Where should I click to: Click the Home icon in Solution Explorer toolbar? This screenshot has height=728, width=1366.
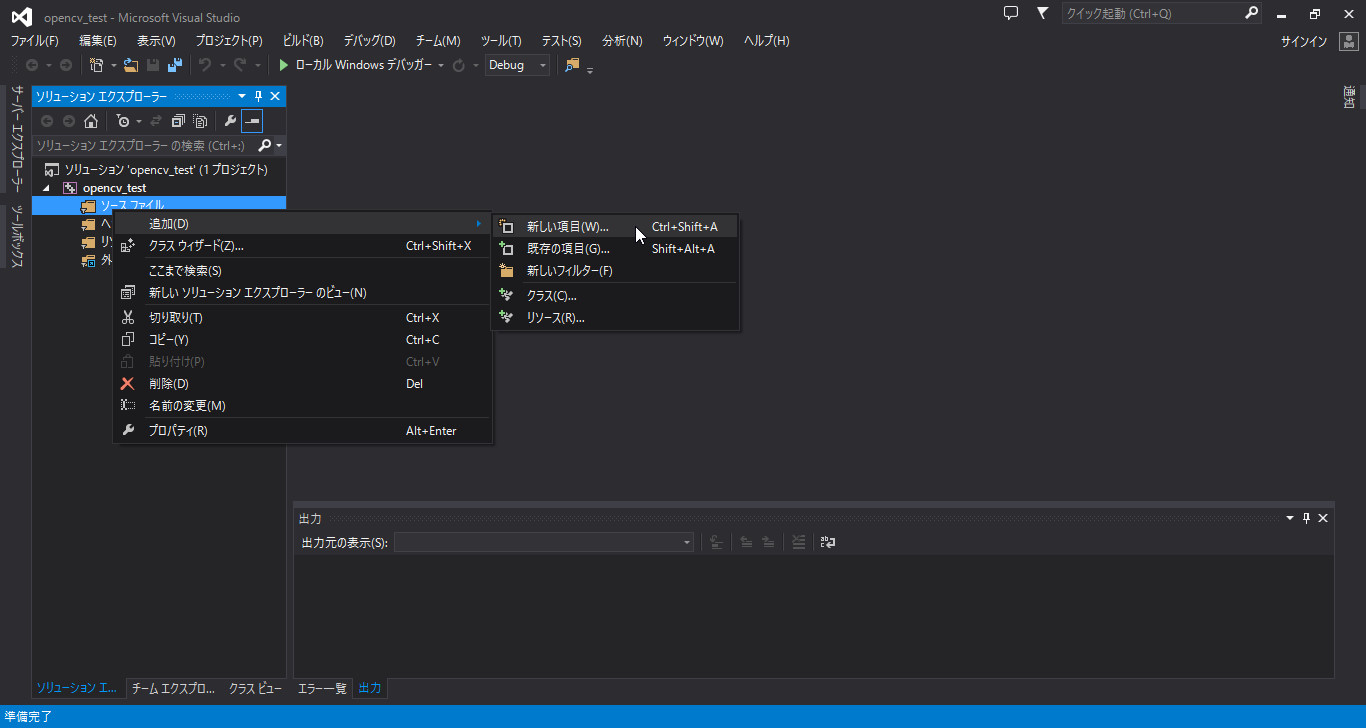(92, 121)
